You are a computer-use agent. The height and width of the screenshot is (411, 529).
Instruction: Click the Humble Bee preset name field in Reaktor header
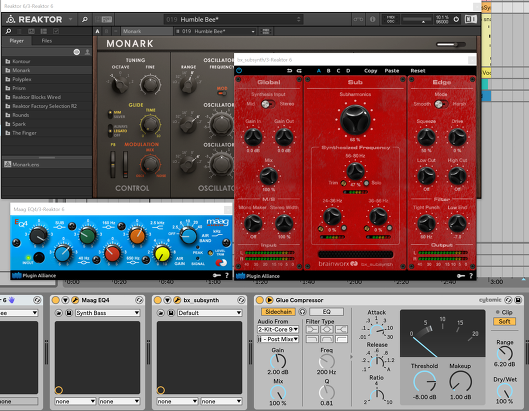coord(233,19)
